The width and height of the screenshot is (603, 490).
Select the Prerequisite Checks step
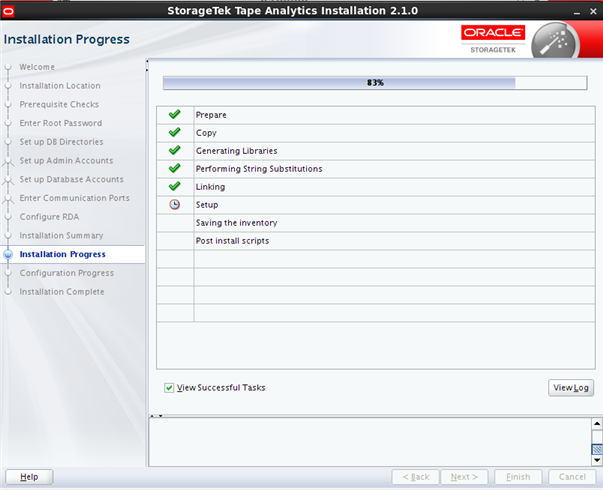59,104
